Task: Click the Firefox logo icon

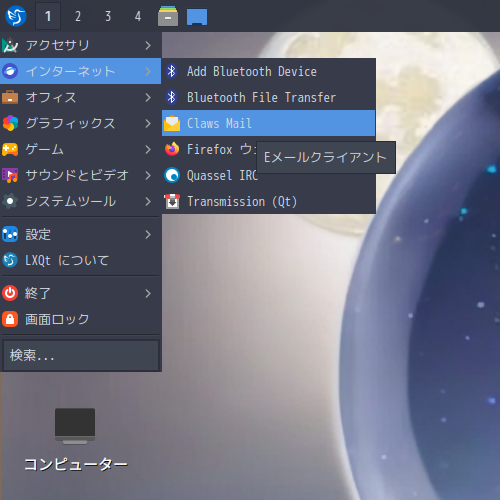Action: pyautogui.click(x=172, y=149)
